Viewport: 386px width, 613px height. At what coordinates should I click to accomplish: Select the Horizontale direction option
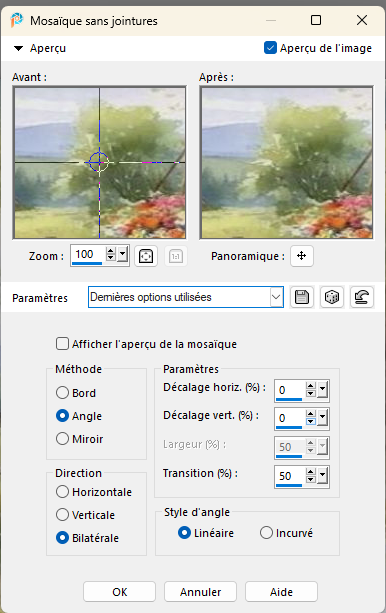(x=62, y=492)
